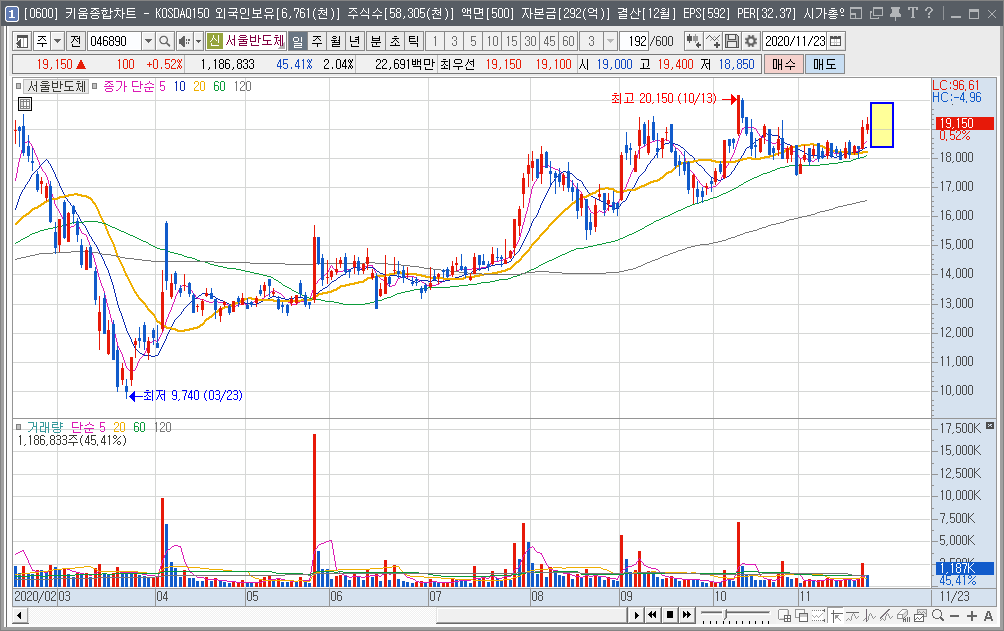Open help with the question mark icon
1004x631 pixels.
929,13
